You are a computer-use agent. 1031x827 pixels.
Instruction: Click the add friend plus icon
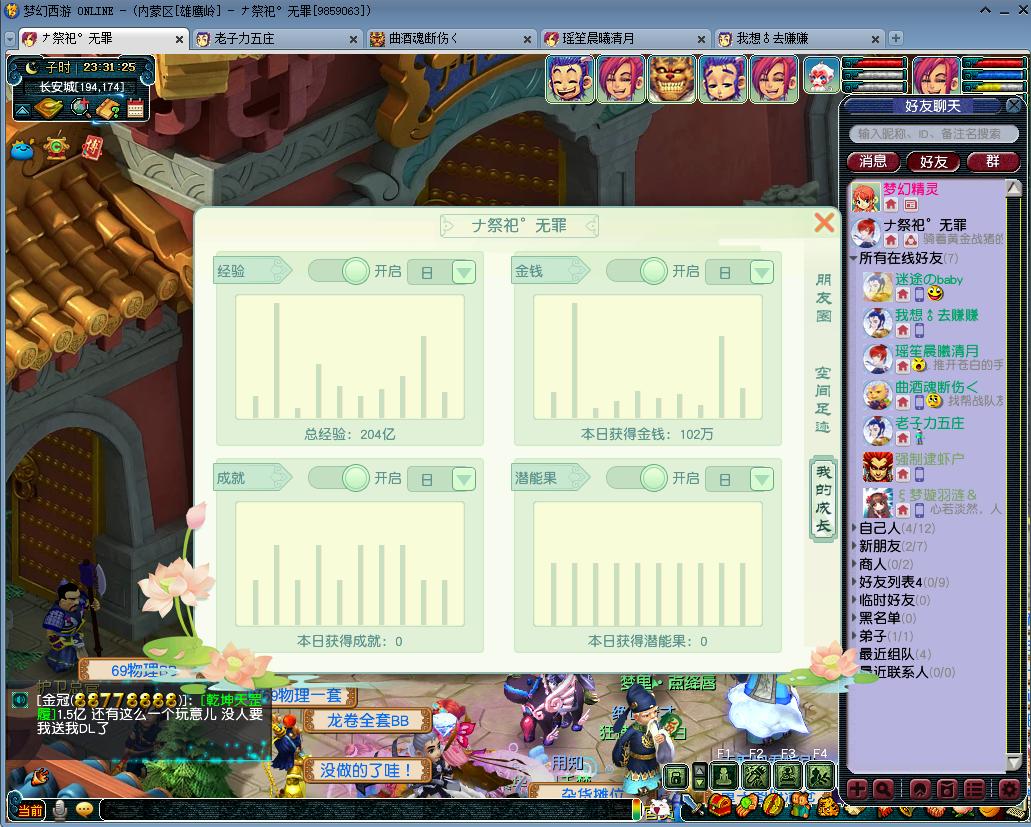(857, 788)
